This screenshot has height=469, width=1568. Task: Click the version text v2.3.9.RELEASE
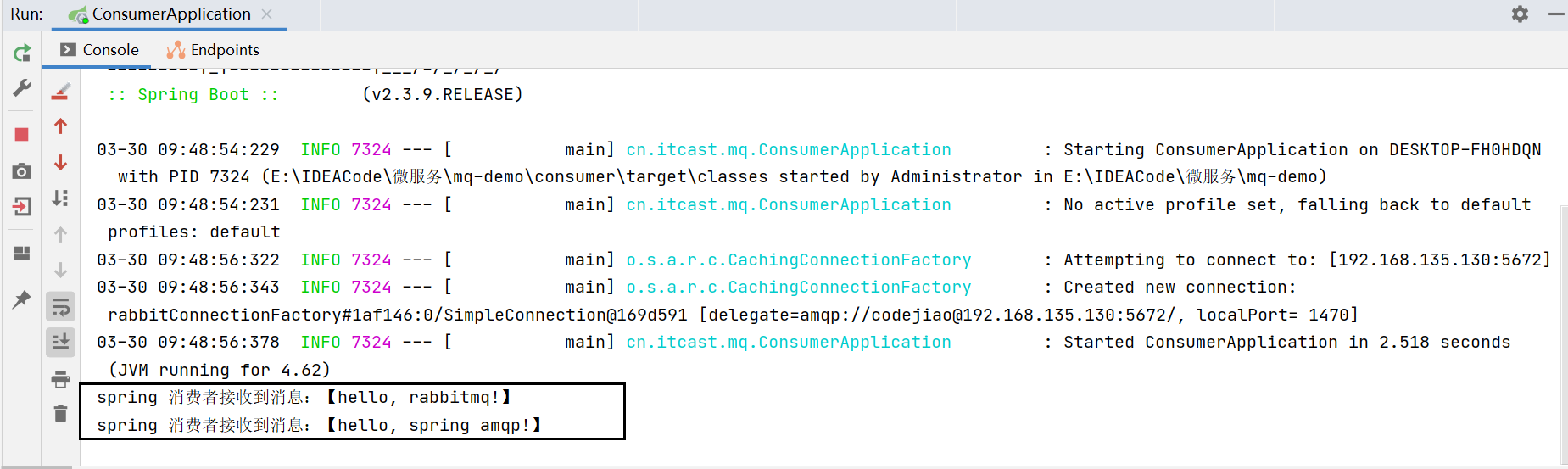pos(443,95)
